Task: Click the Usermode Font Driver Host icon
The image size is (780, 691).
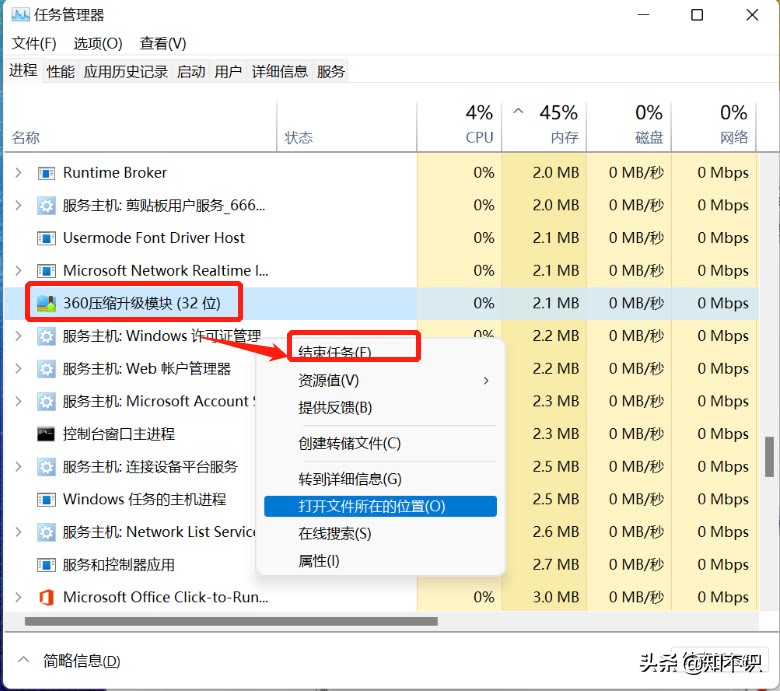Action: tap(46, 238)
